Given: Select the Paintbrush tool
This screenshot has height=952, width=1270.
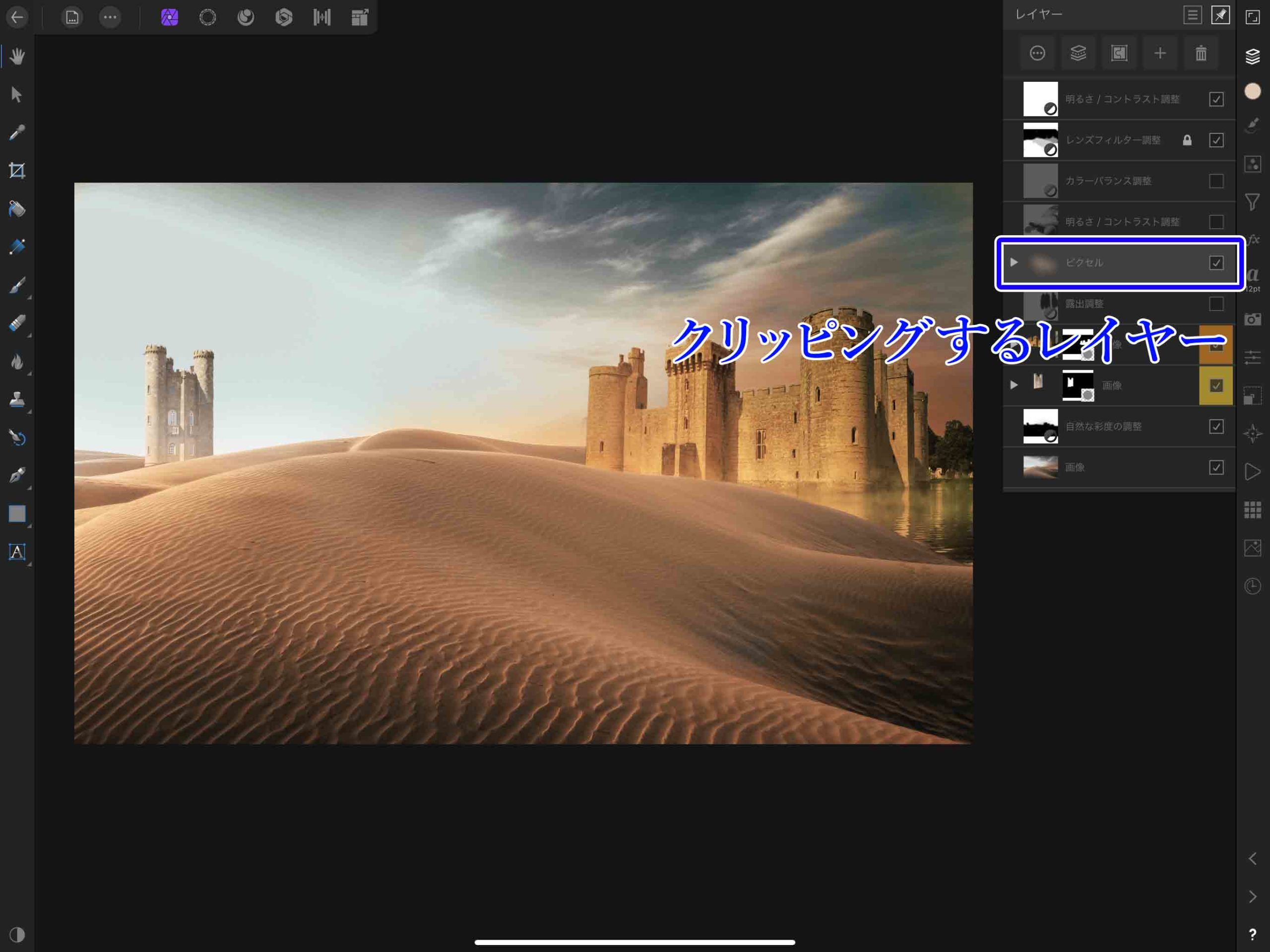Looking at the screenshot, I should (x=17, y=285).
